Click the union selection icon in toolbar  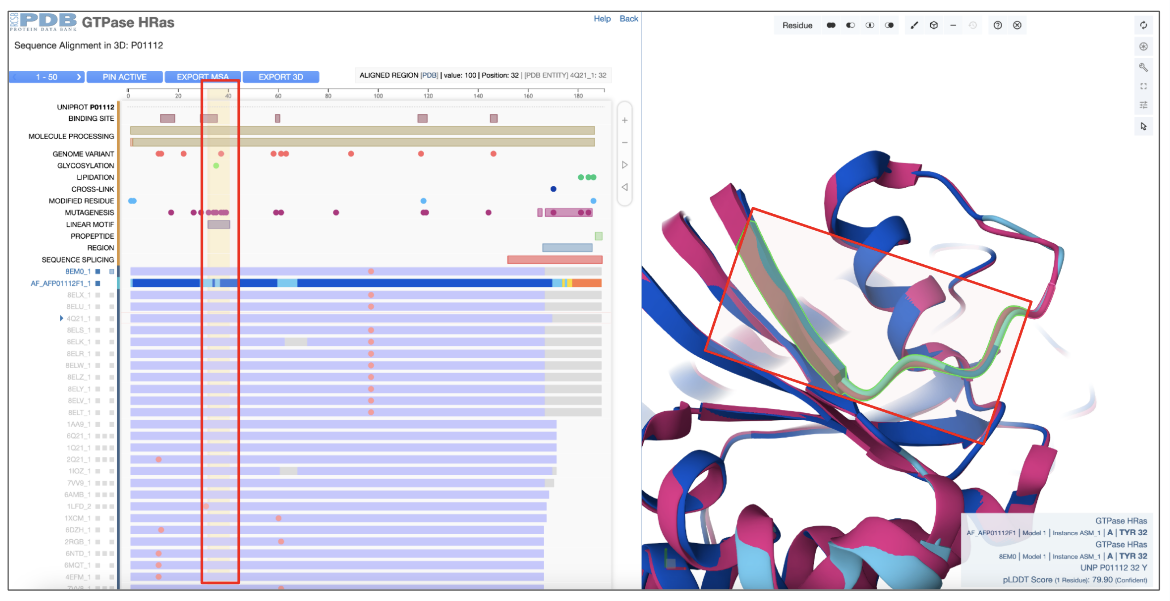point(831,25)
